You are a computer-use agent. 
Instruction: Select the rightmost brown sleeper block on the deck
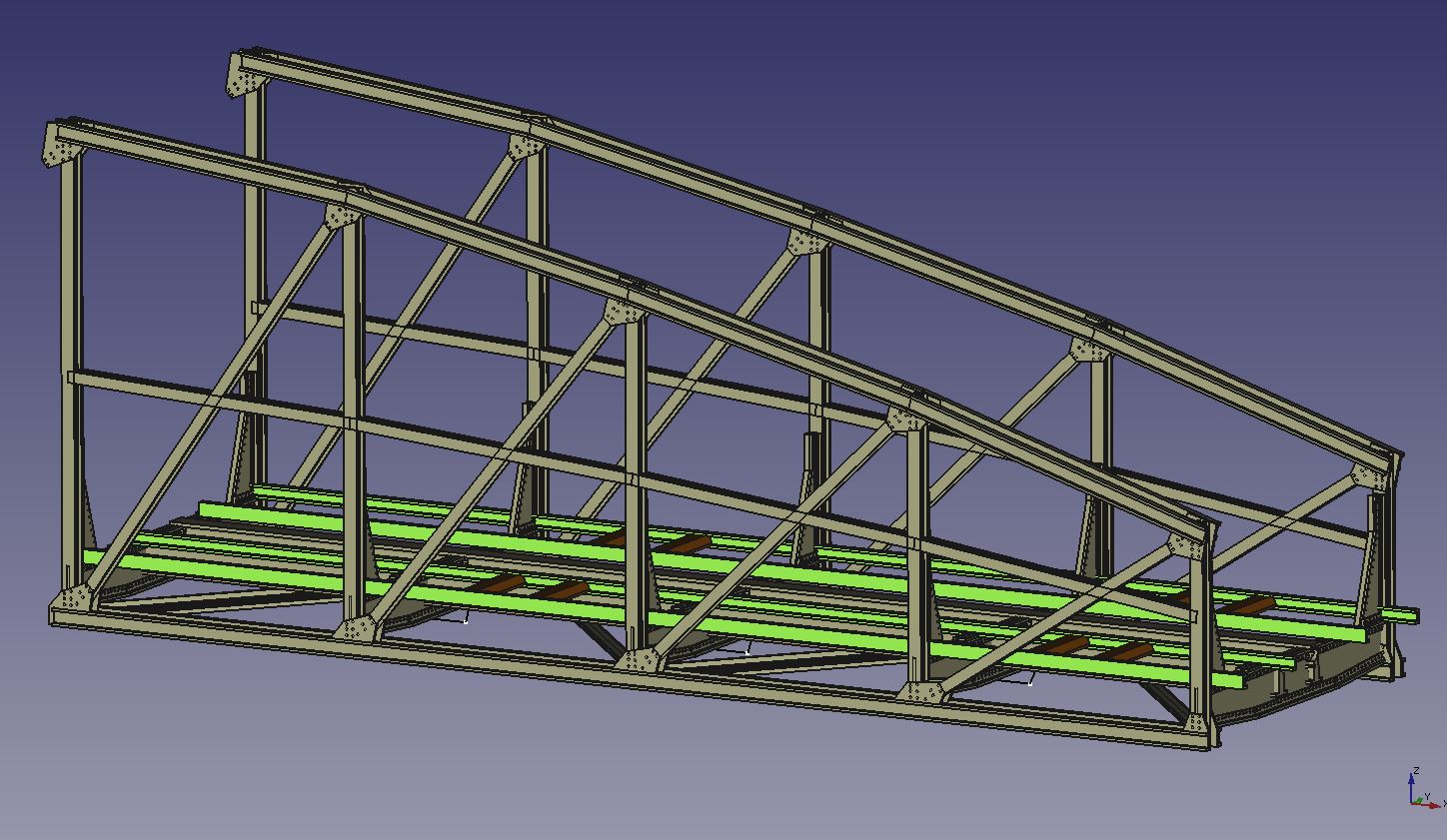click(x=1249, y=604)
